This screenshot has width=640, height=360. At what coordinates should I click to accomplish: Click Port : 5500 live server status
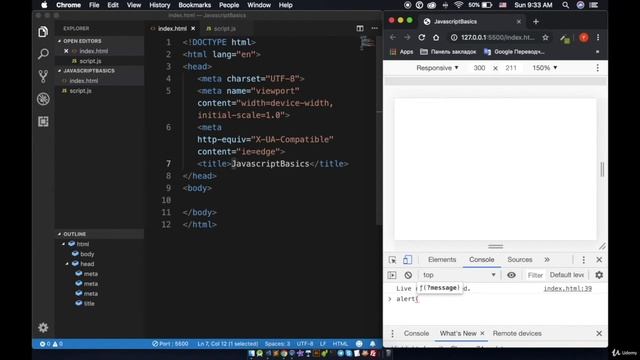170,344
